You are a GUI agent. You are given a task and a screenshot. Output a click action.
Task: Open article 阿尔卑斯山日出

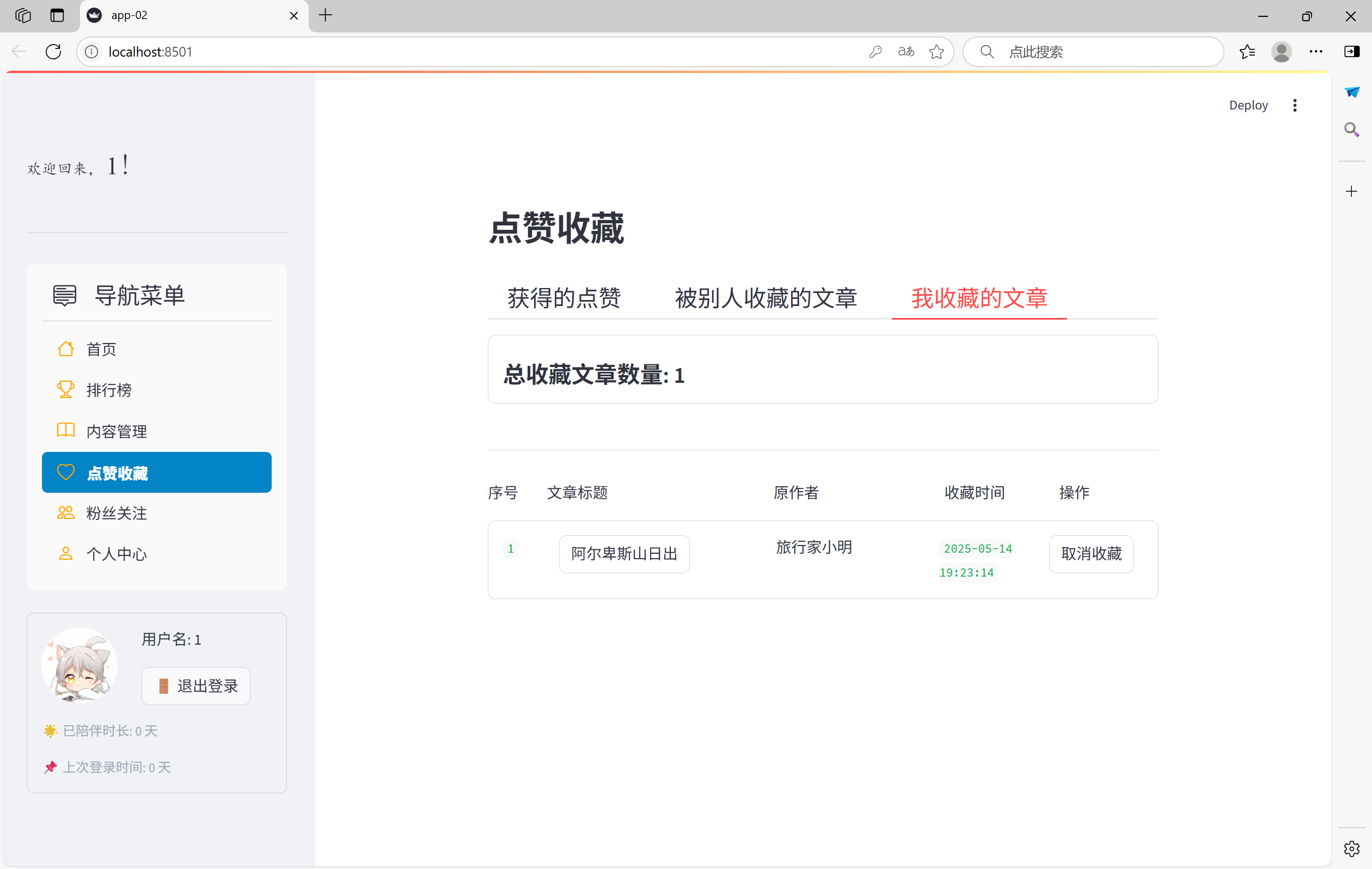tap(624, 554)
